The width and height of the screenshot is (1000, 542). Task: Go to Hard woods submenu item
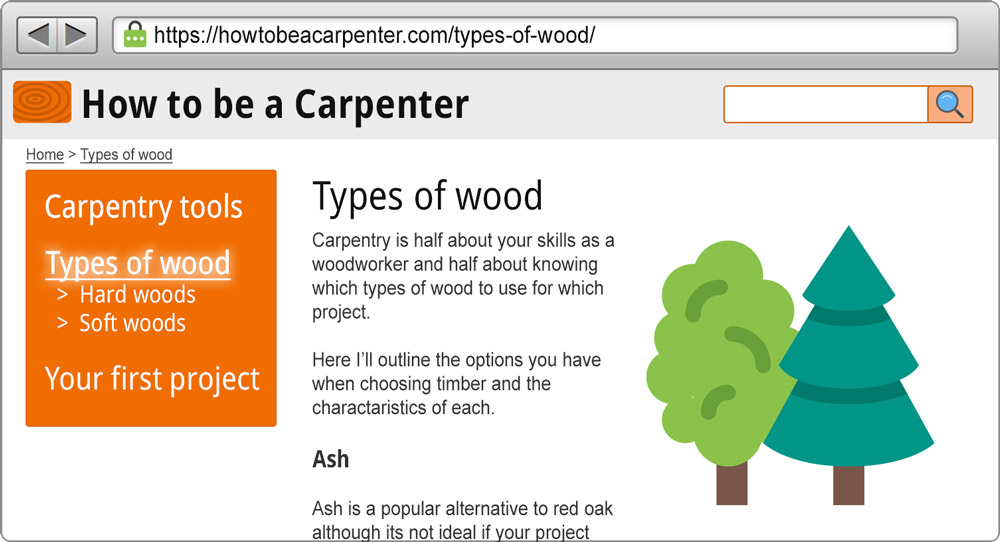[137, 295]
